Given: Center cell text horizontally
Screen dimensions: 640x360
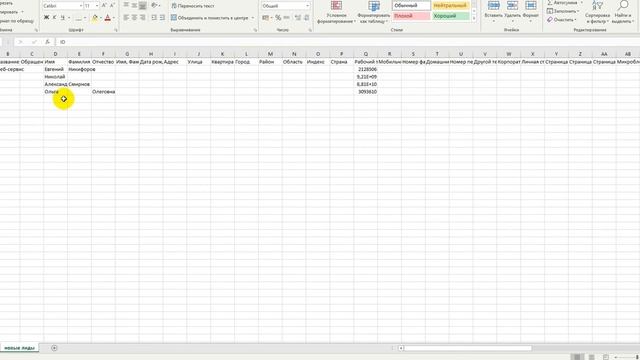Looking at the screenshot, I should 134,18.
